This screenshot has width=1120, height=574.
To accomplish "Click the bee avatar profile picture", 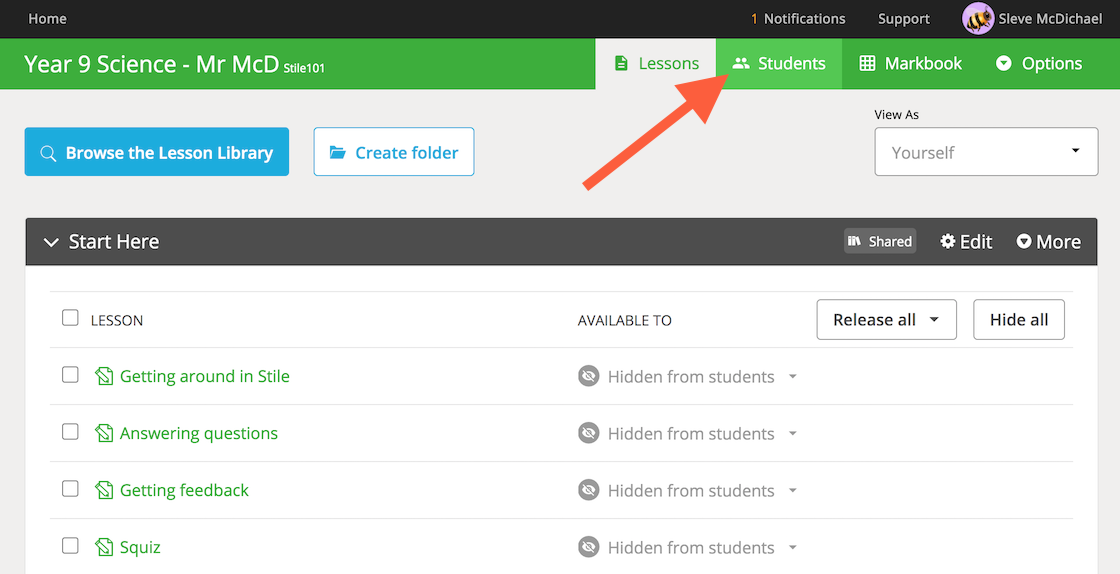I will pos(978,19).
